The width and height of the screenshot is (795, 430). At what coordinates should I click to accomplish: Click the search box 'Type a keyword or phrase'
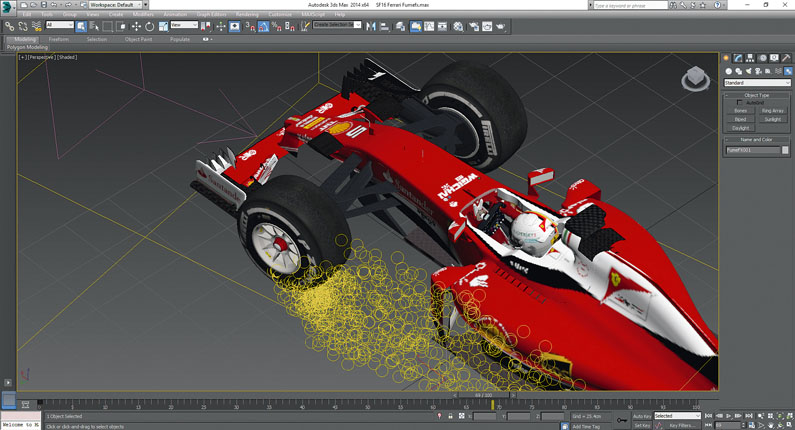630,5
